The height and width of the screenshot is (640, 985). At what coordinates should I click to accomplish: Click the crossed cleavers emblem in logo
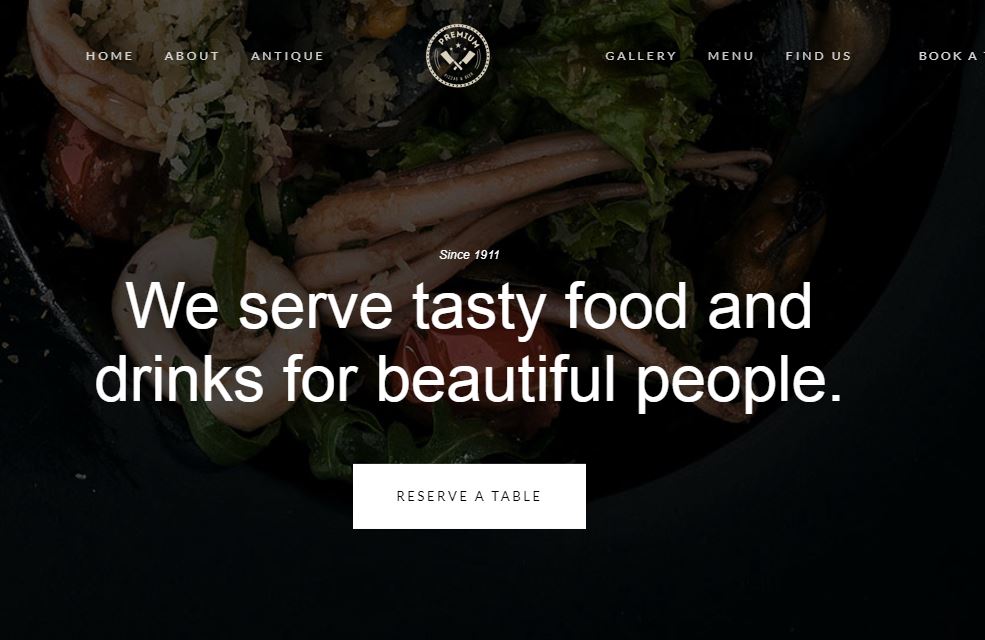point(458,60)
